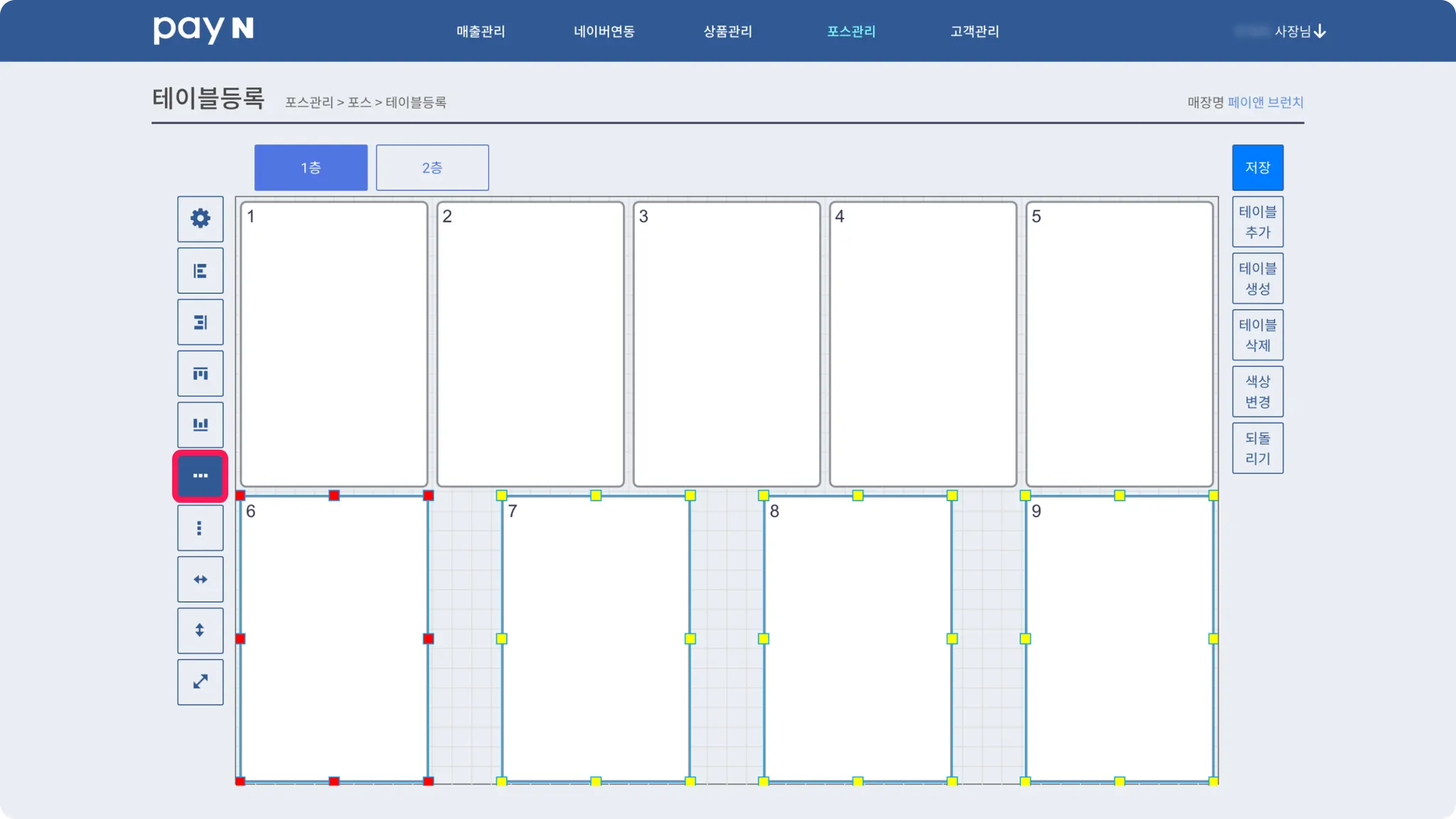Click the 페이앤 브런치 store name link
The height and width of the screenshot is (819, 1456).
(1265, 102)
